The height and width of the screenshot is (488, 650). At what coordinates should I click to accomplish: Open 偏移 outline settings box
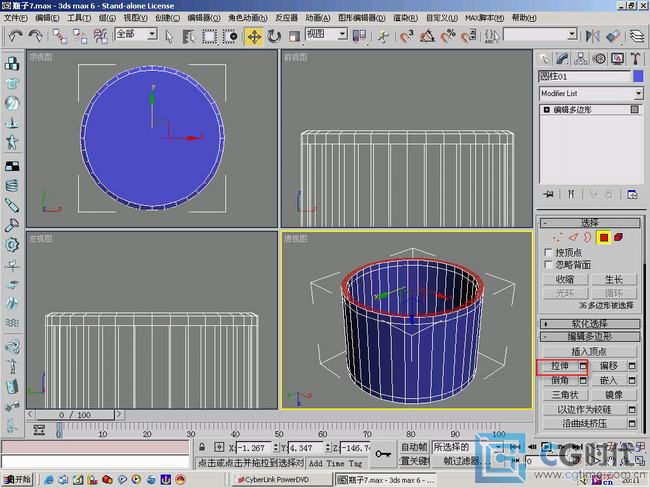[632, 366]
